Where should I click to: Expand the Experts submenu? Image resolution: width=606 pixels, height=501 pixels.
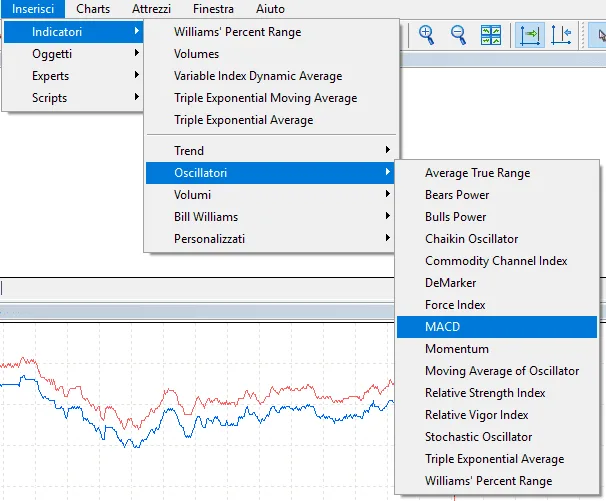(73, 76)
